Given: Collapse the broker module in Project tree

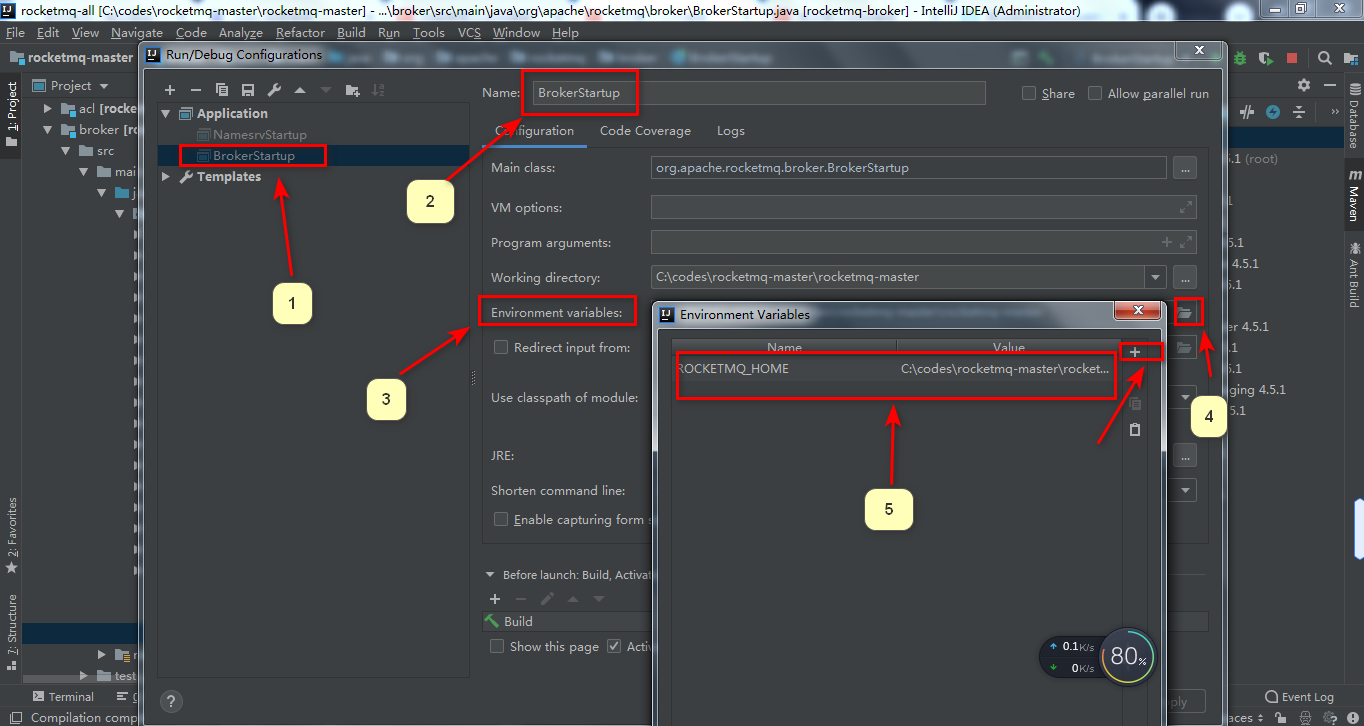Looking at the screenshot, I should 47,130.
